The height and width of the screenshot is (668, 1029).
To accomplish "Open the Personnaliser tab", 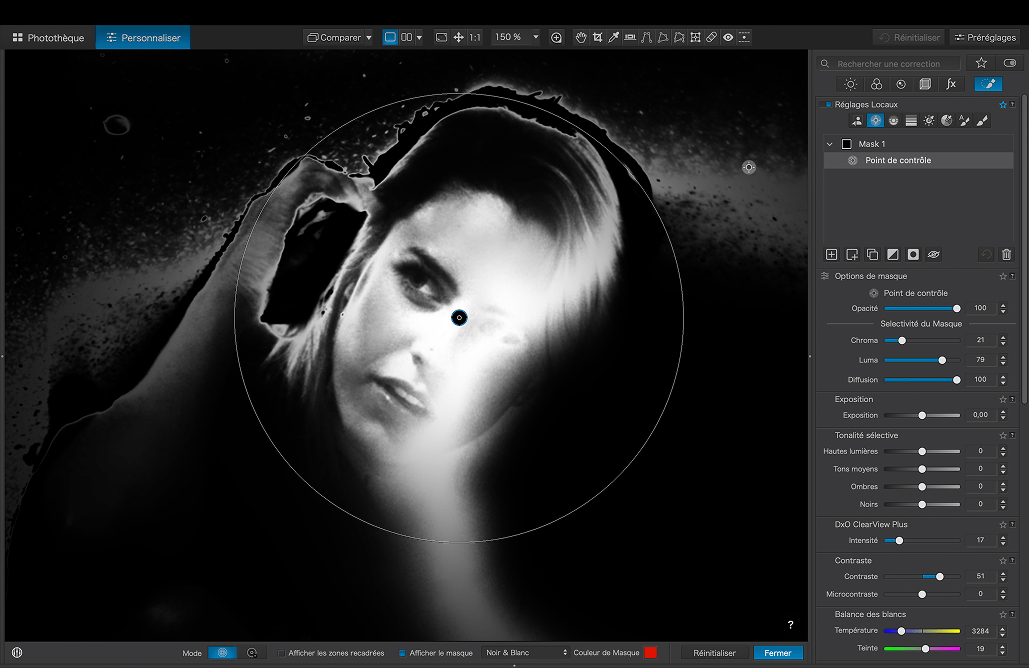I will [x=143, y=37].
